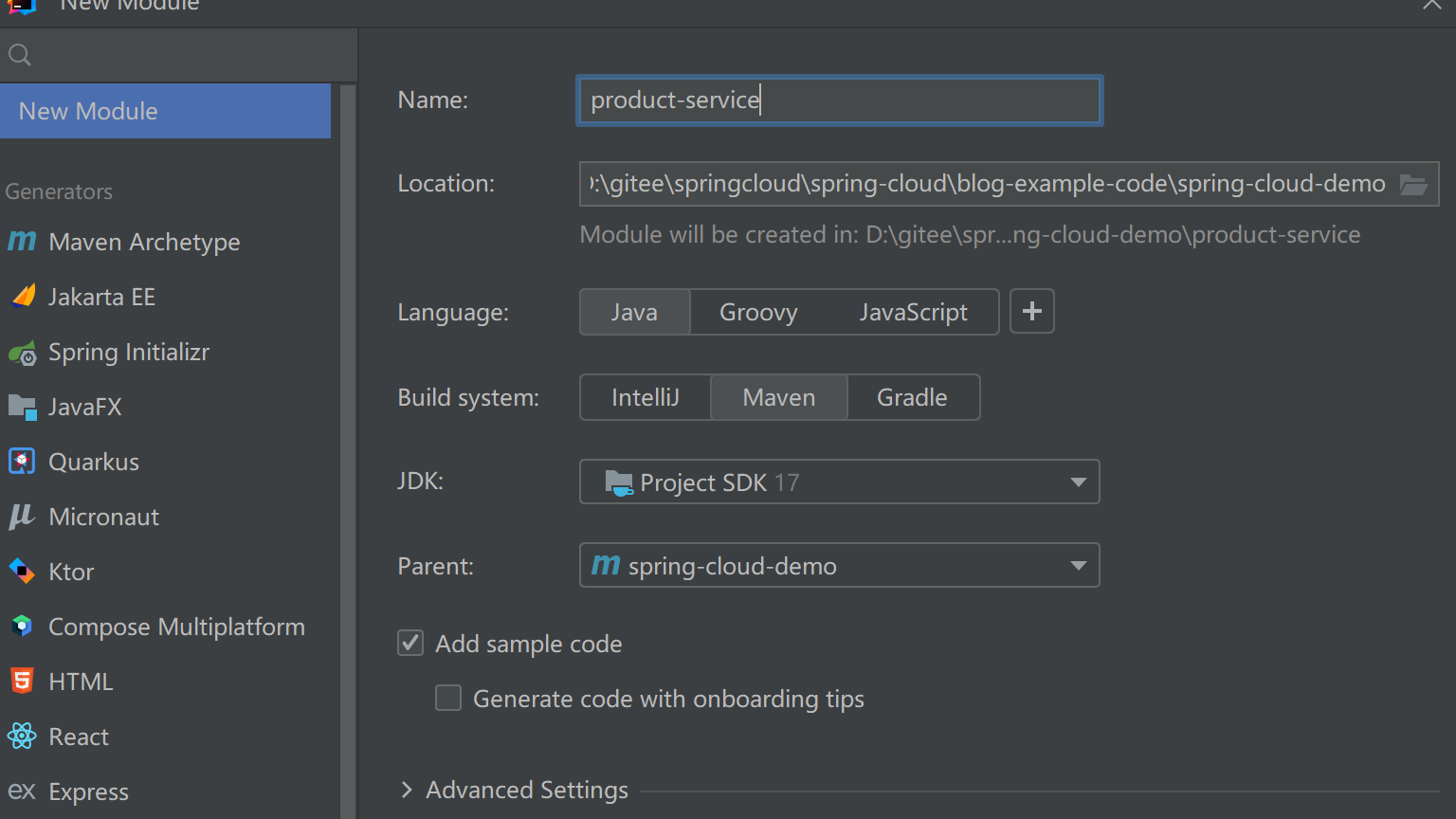Click the search magnifier icon
The width and height of the screenshot is (1456, 819).
click(19, 55)
